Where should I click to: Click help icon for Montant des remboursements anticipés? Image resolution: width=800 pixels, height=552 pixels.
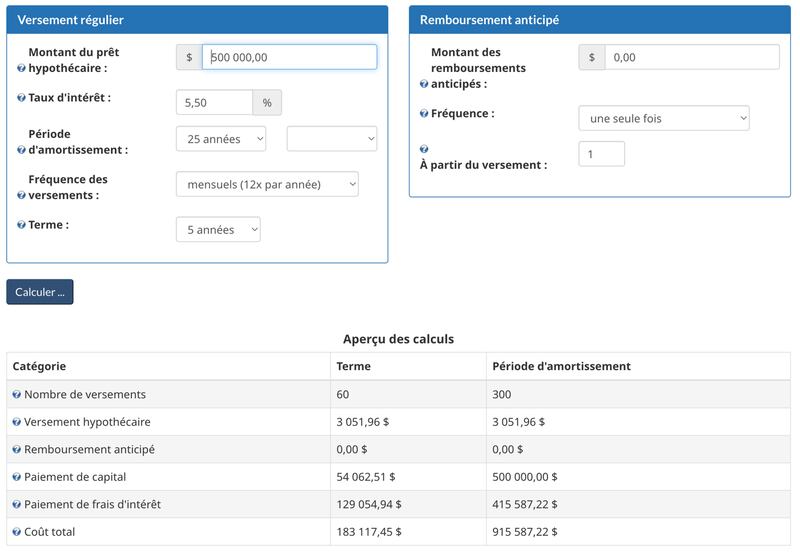point(424,84)
